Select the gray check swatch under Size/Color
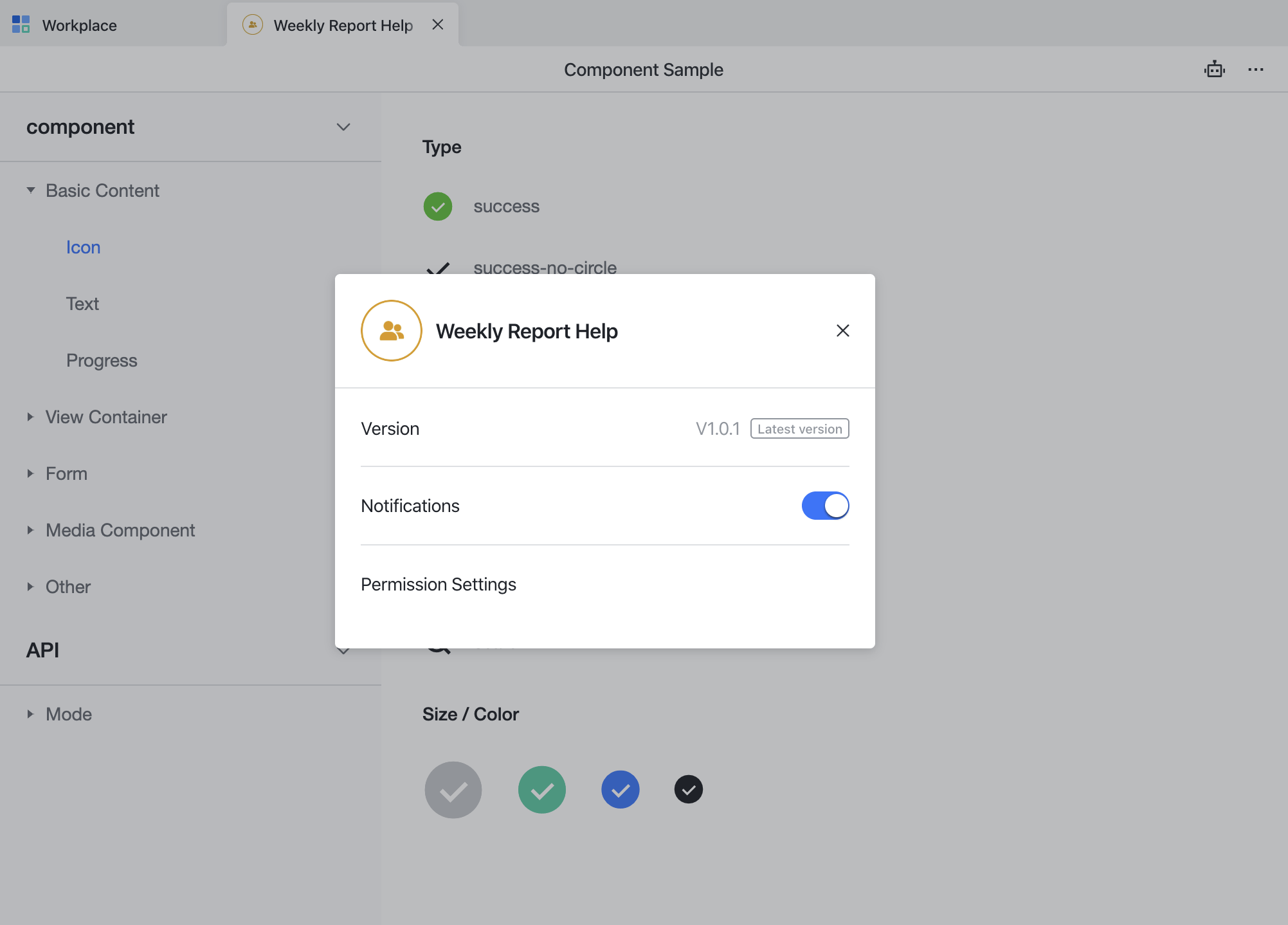Image resolution: width=1288 pixels, height=925 pixels. pos(453,789)
